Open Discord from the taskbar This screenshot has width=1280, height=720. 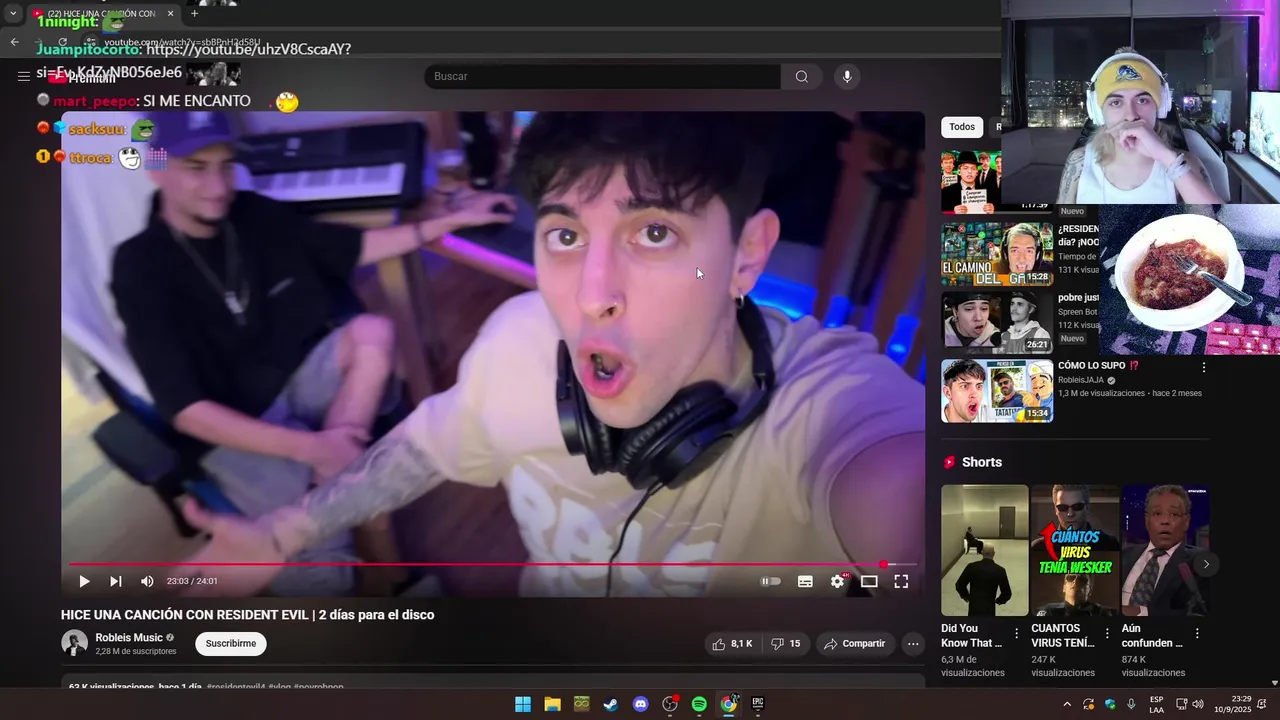coord(640,704)
